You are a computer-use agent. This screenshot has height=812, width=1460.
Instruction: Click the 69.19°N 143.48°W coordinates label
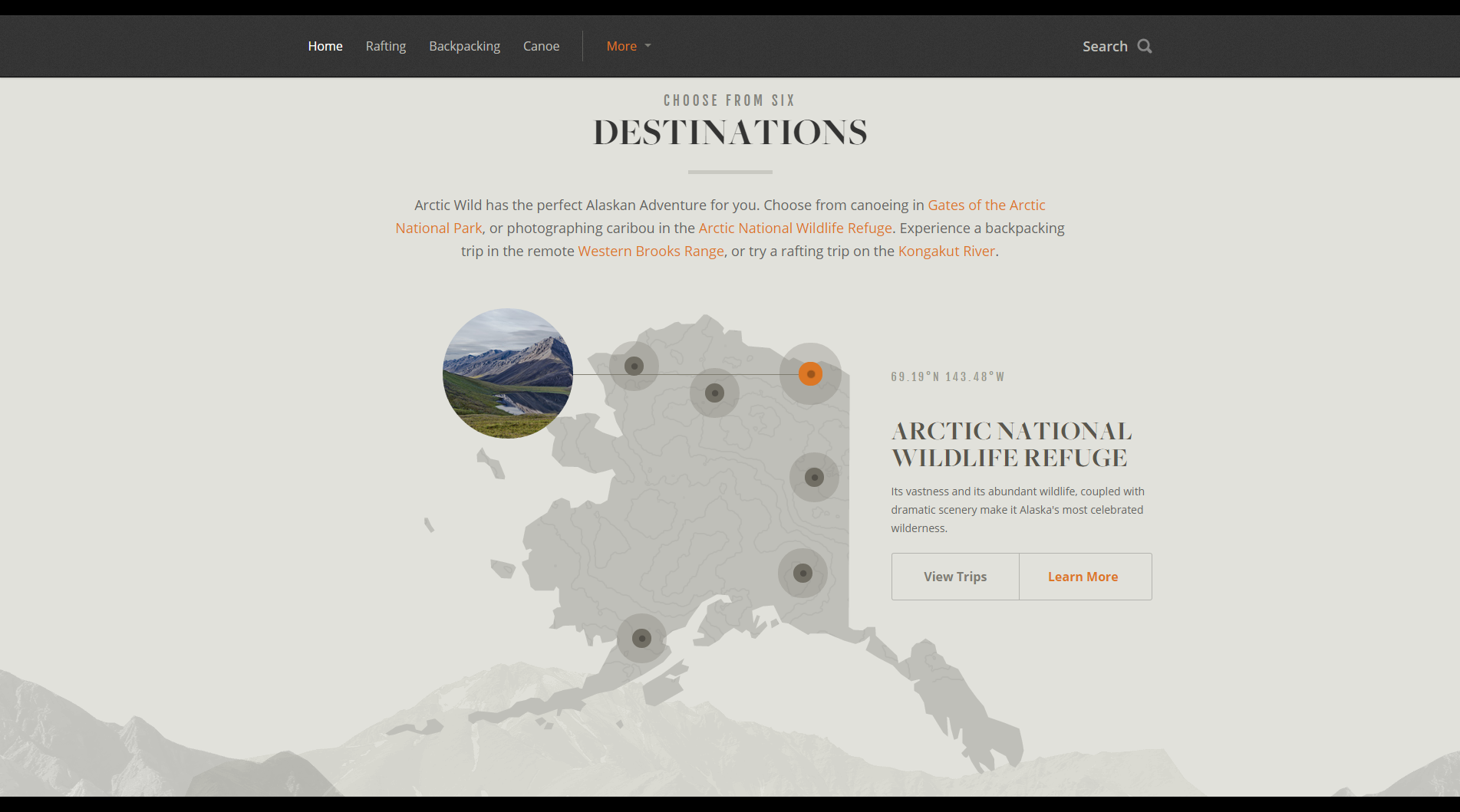pyautogui.click(x=948, y=376)
